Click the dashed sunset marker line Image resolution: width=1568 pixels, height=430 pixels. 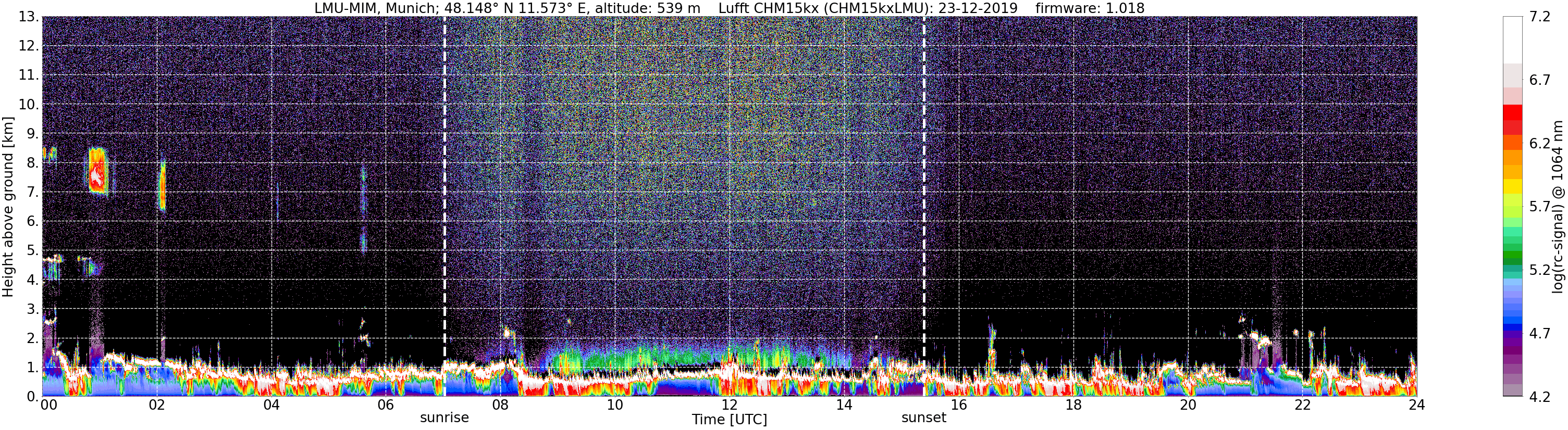(x=924, y=207)
